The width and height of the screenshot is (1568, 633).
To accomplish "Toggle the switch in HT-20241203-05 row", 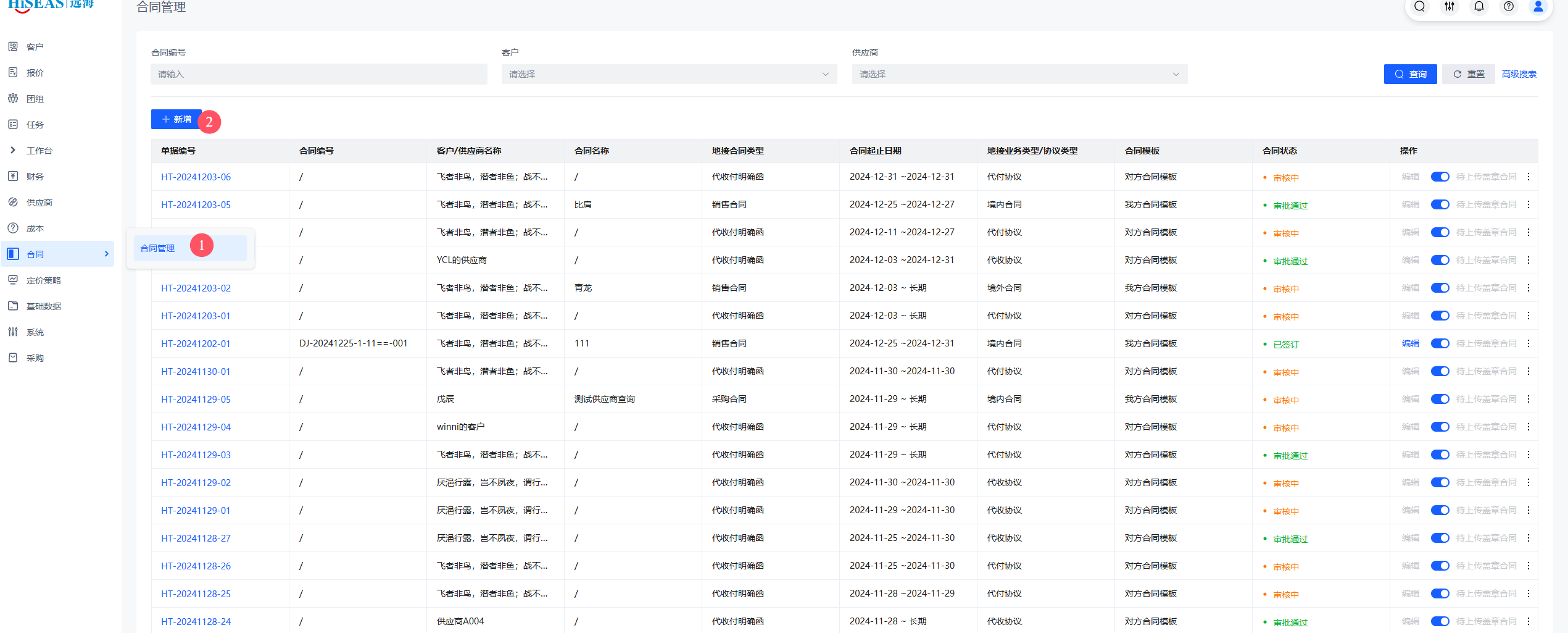I will click(x=1440, y=204).
